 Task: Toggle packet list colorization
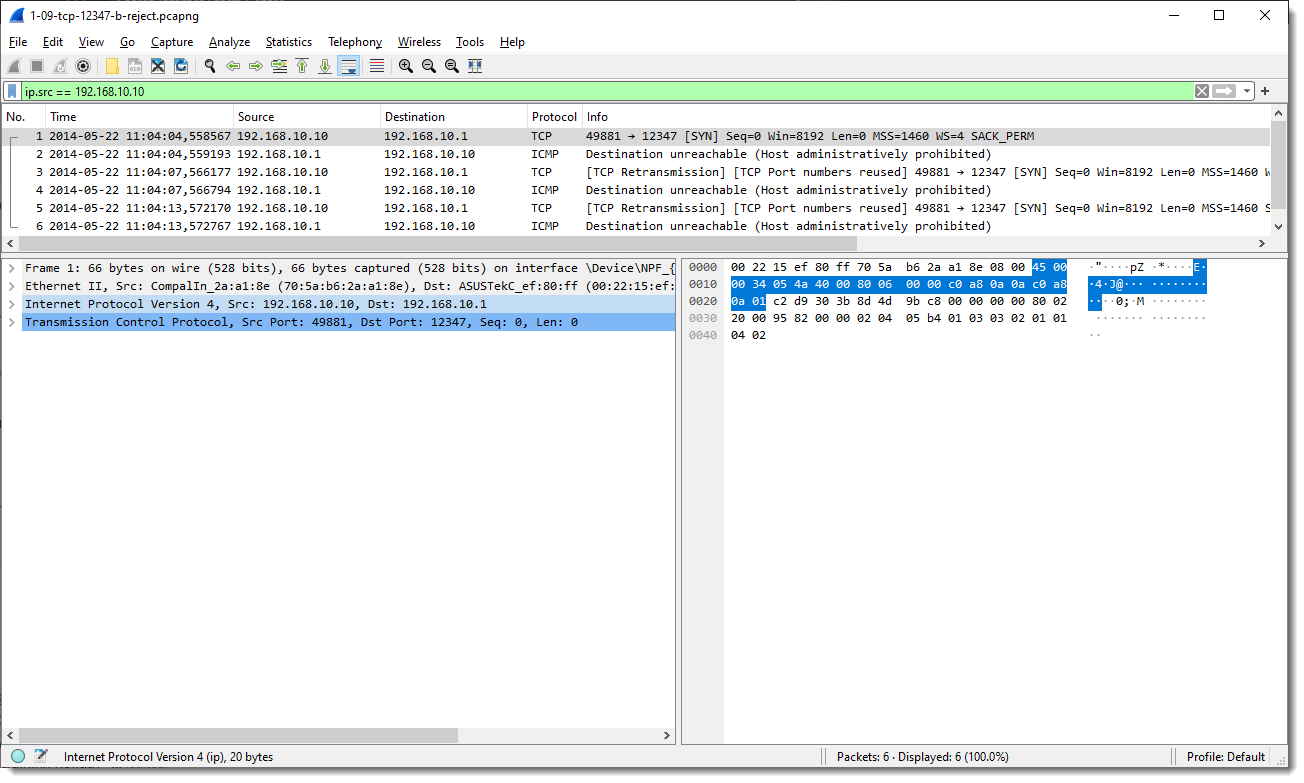(377, 66)
